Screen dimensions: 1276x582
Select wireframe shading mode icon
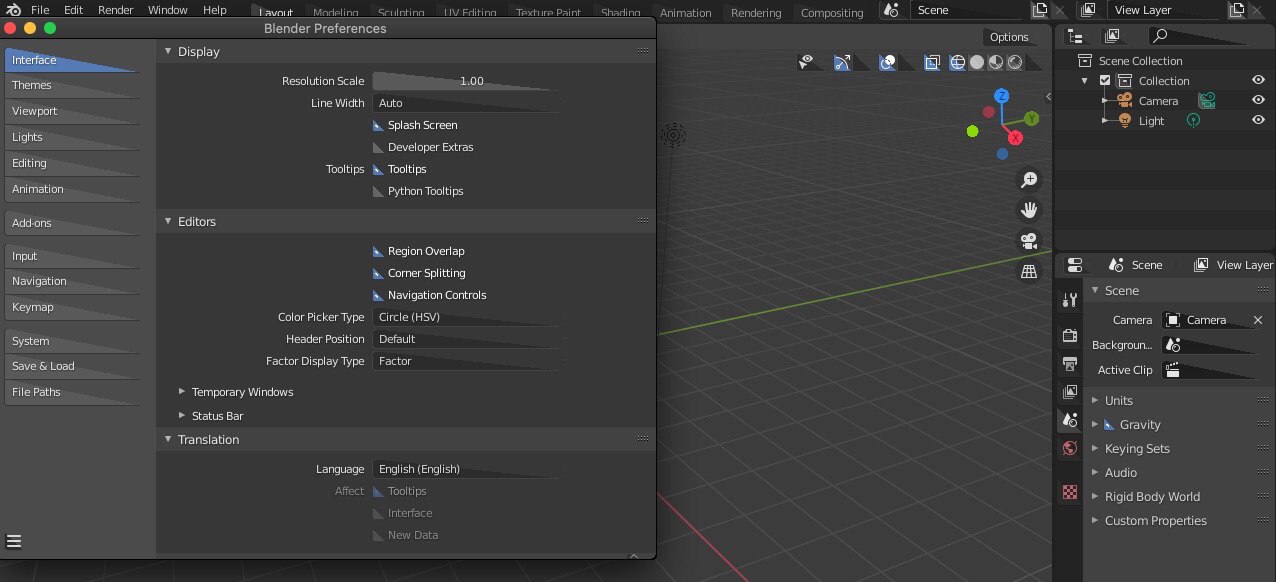957,62
